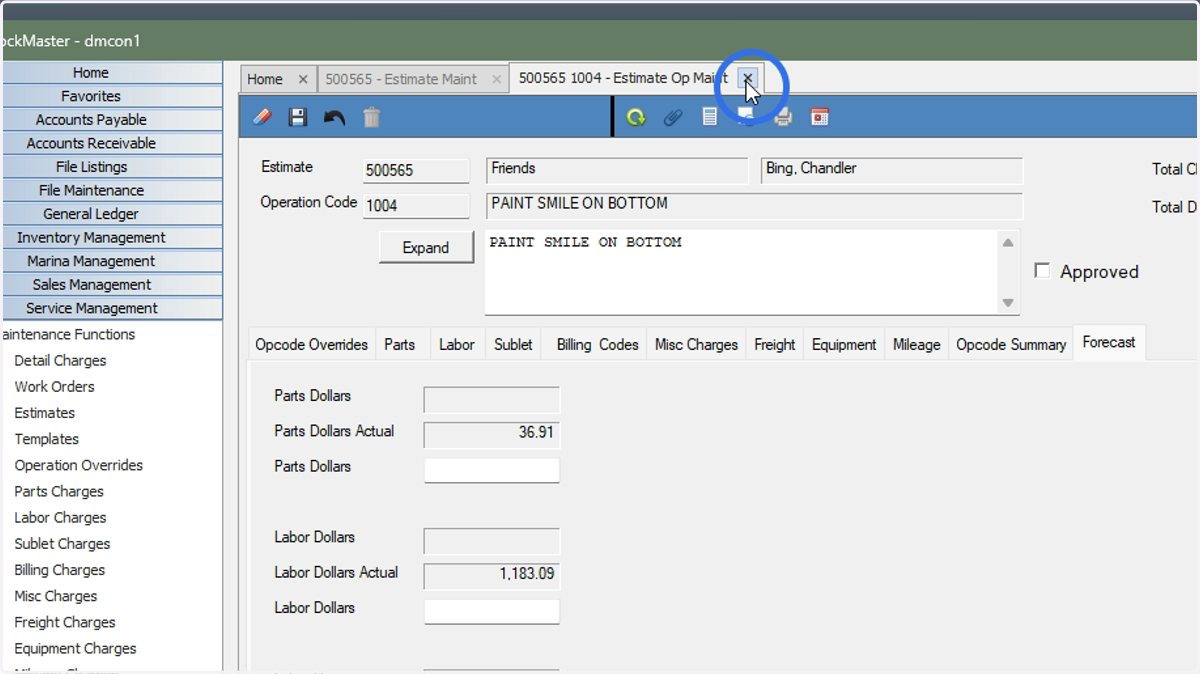1200x674 pixels.
Task: Click the Print icon in toolbar
Action: coord(783,117)
